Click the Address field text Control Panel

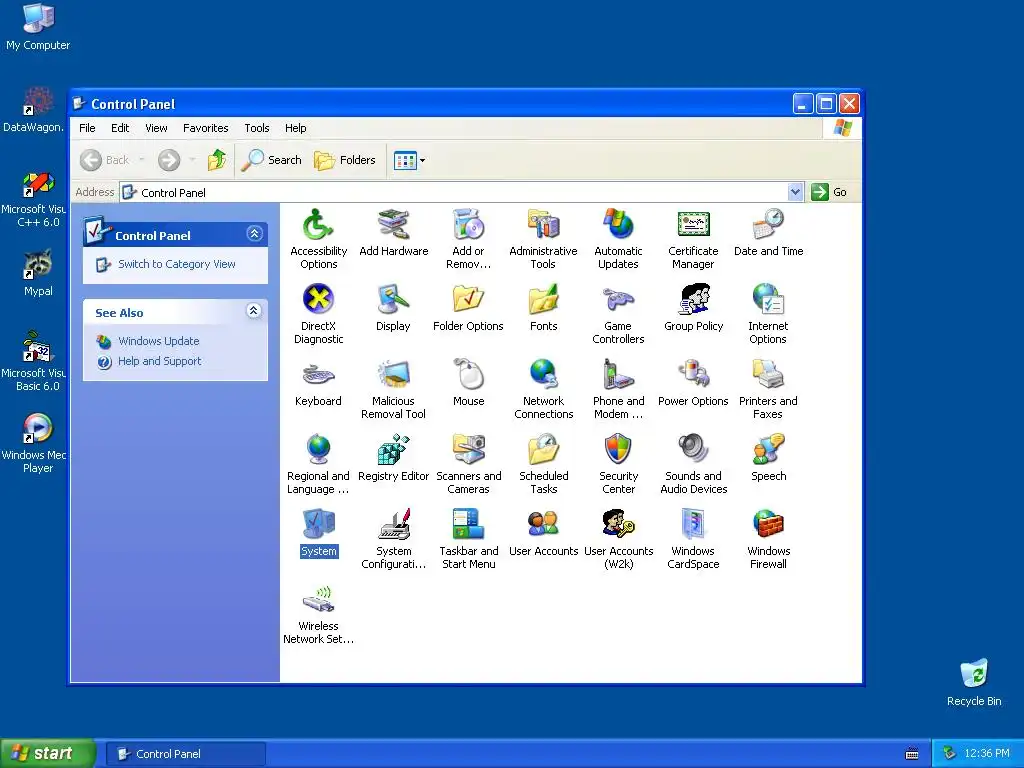point(173,193)
